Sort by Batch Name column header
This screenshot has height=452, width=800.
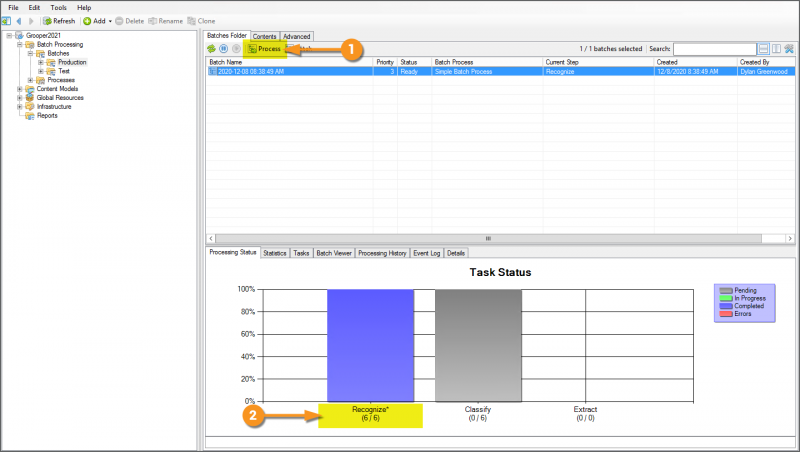[x=289, y=62]
